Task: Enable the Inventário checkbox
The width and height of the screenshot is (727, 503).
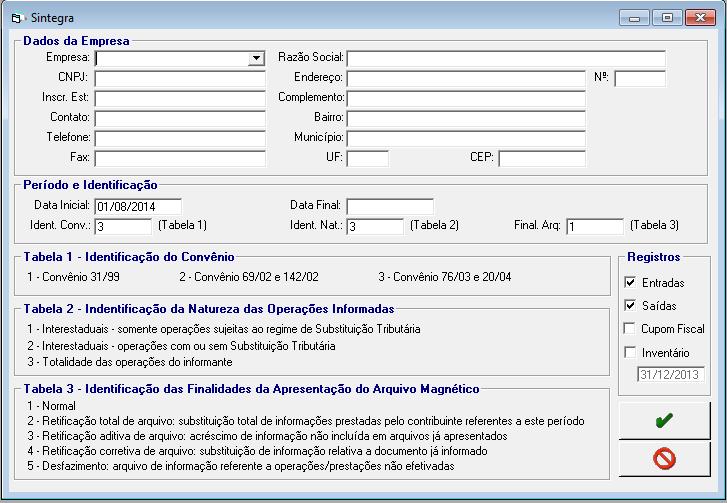Action: [x=630, y=352]
